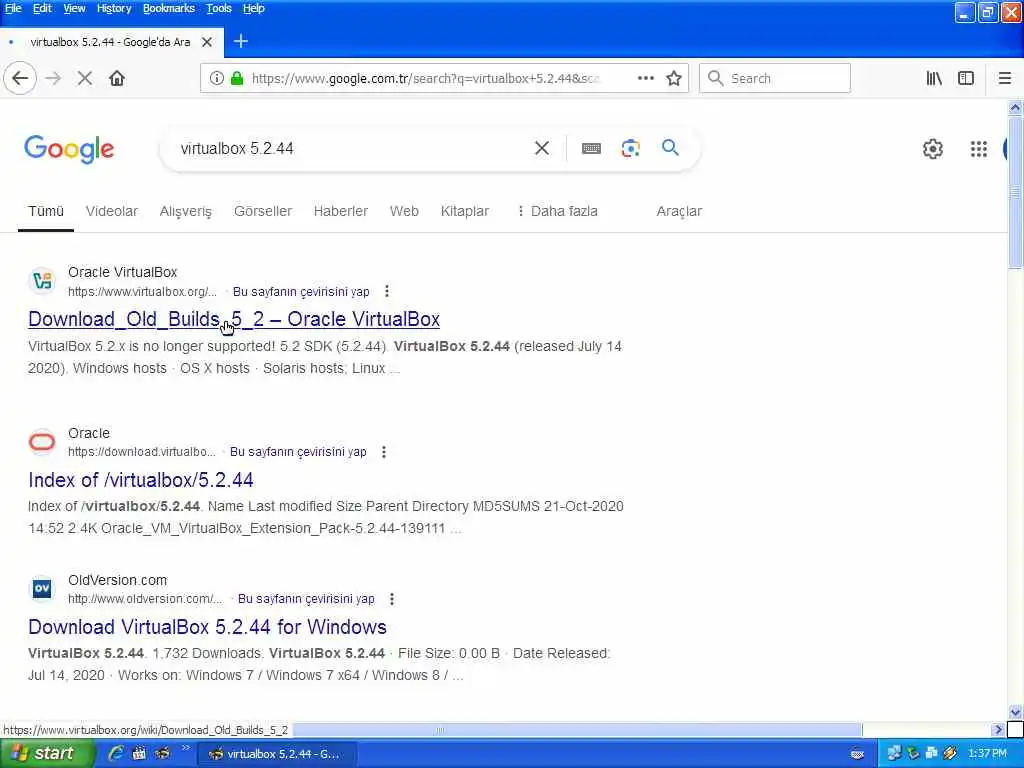Switch to Videolar tab

112,211
